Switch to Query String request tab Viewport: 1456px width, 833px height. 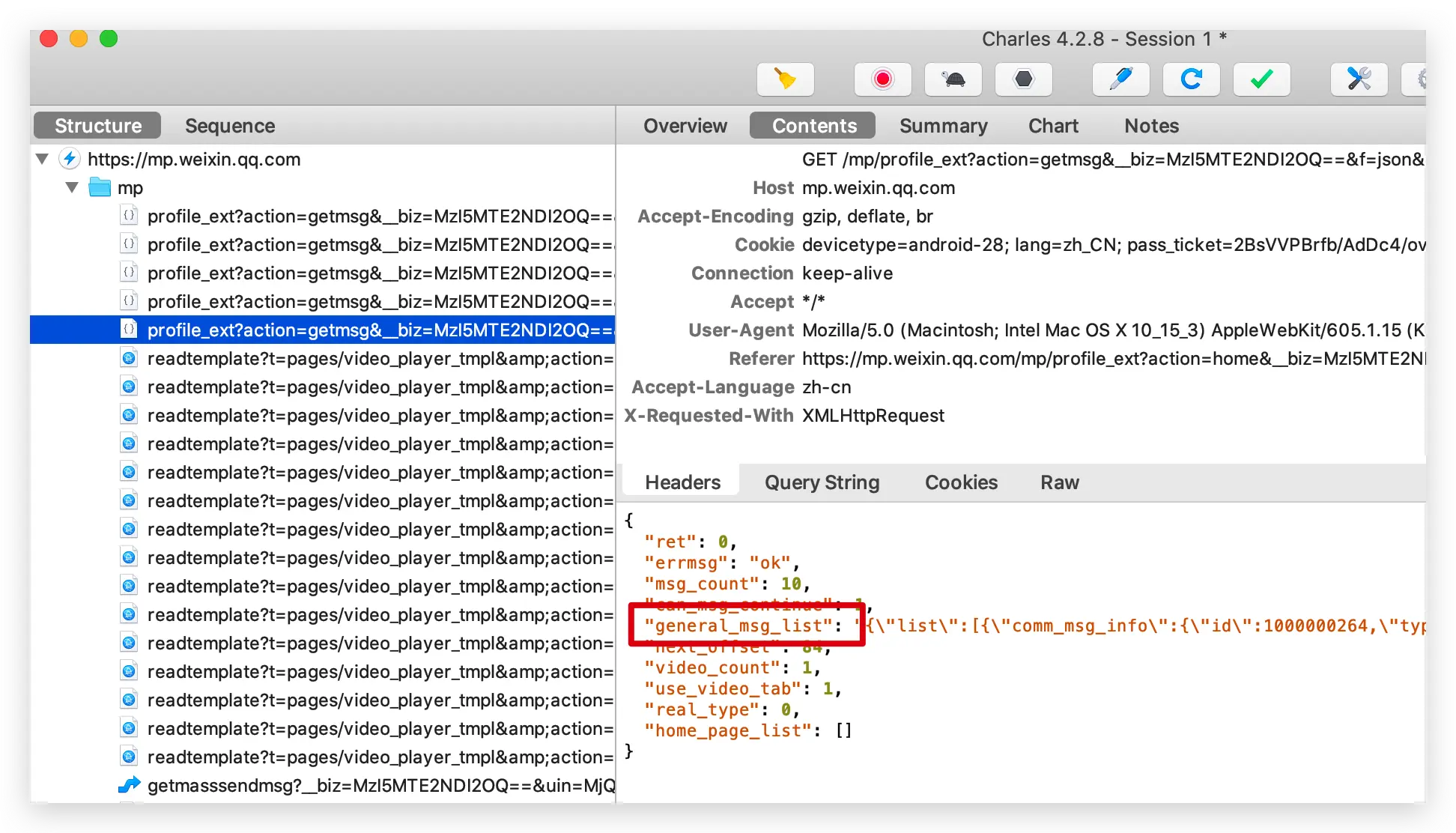coord(822,482)
